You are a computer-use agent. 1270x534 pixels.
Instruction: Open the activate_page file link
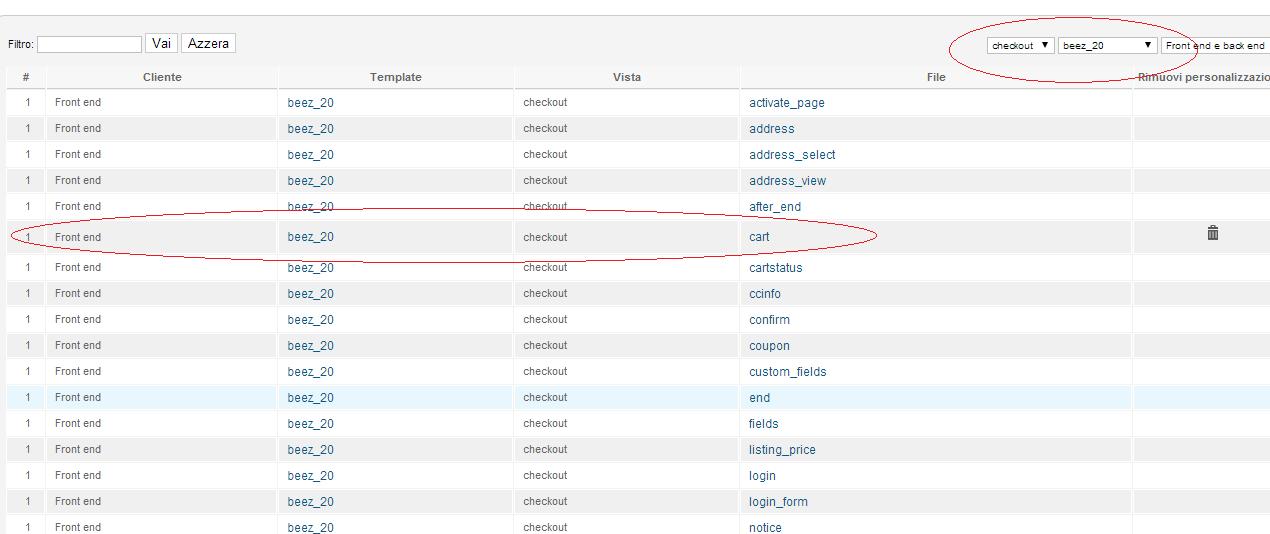[x=787, y=103]
